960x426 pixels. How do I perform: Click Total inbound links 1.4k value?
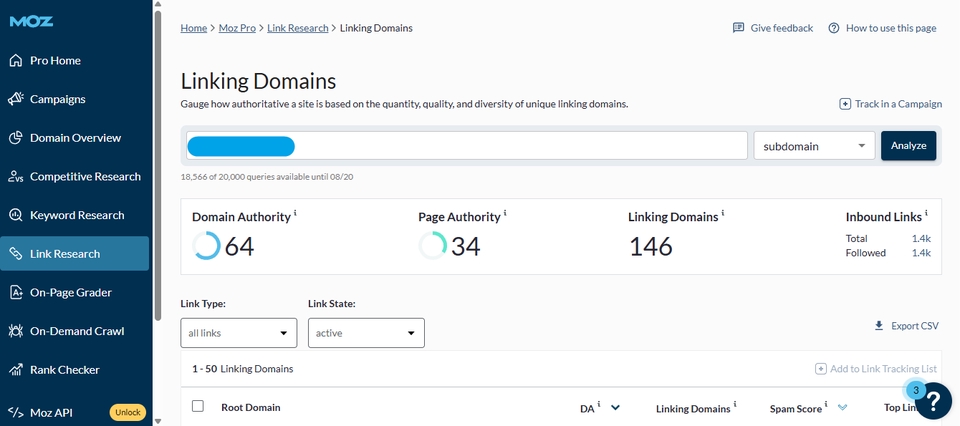921,239
